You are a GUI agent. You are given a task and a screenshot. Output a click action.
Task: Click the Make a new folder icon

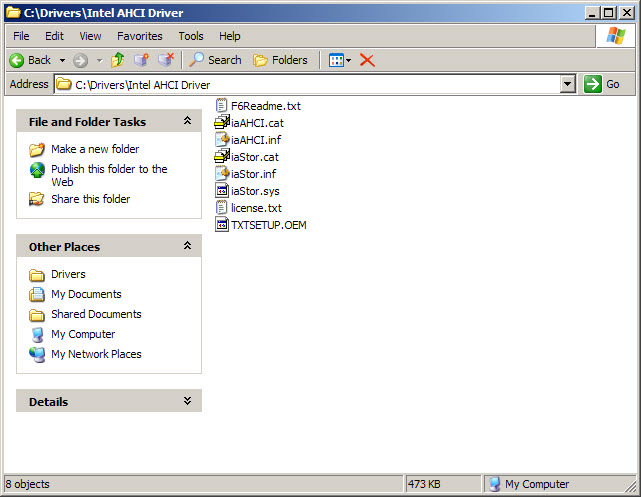37,150
